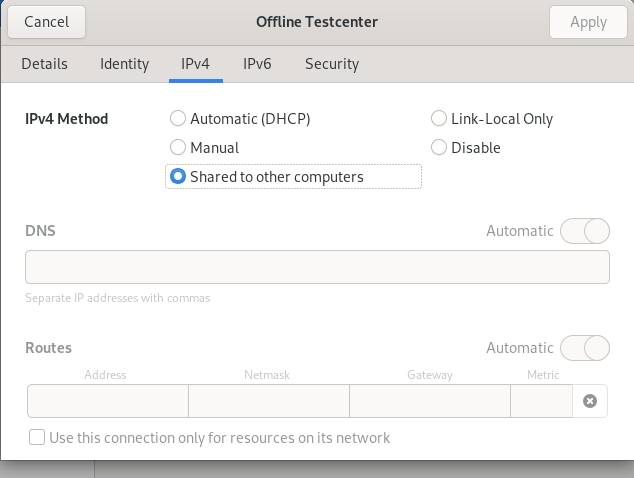Switch to the IPv6 tab

(257, 64)
